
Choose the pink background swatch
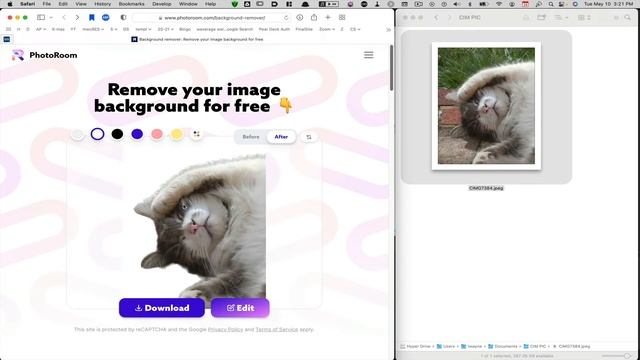(x=157, y=134)
